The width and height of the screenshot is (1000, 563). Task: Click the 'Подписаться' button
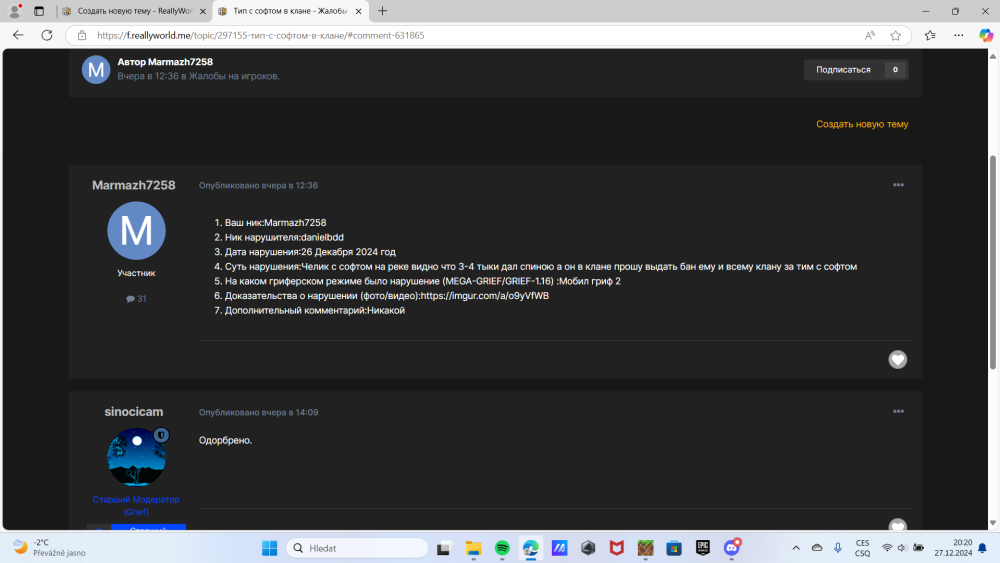pyautogui.click(x=856, y=69)
